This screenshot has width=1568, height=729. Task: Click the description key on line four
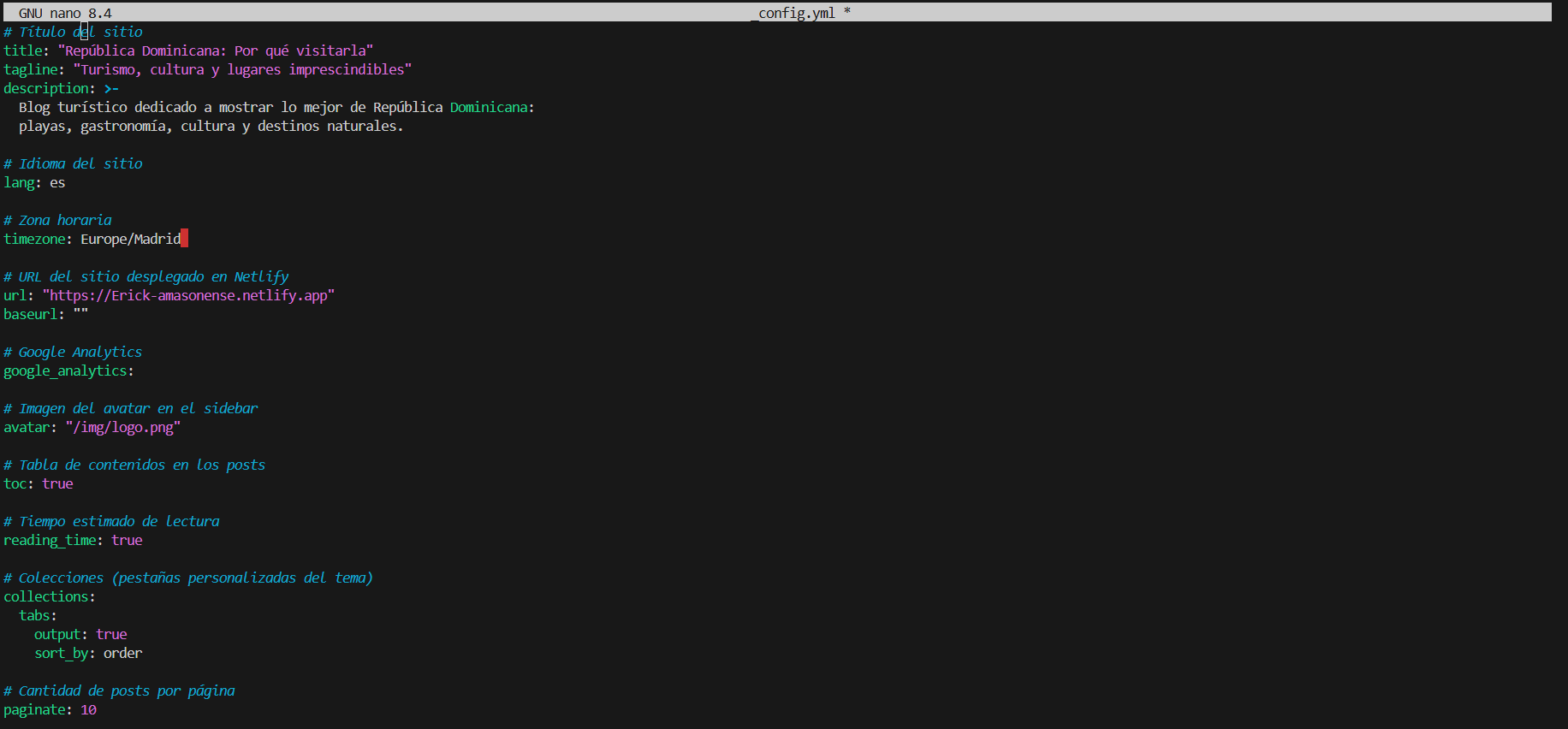coord(46,88)
